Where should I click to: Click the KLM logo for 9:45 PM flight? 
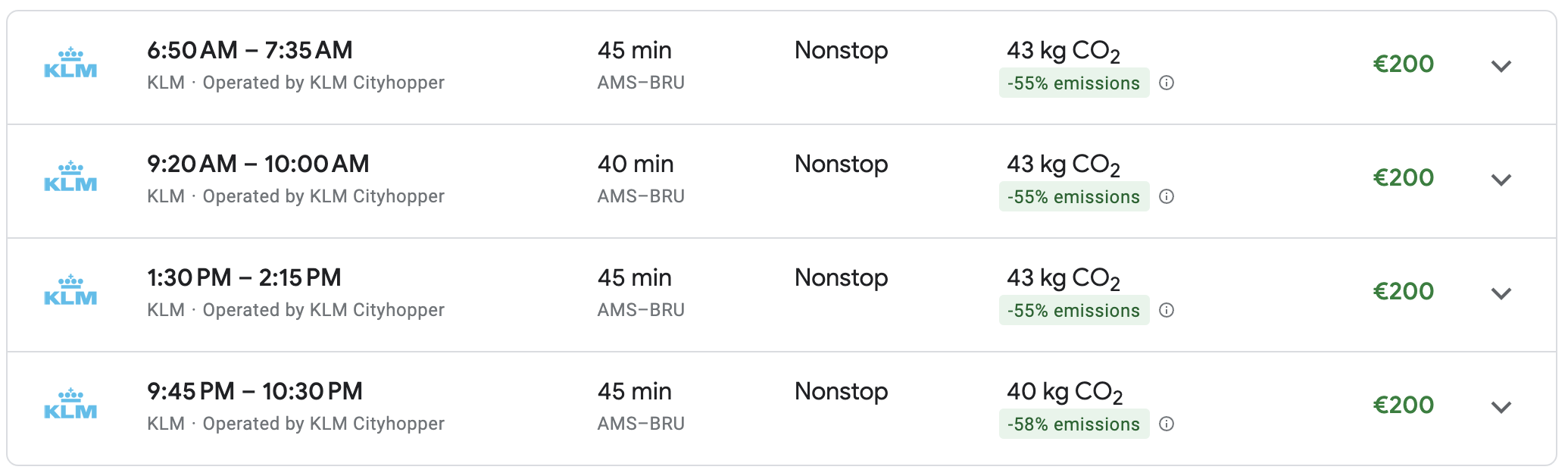(70, 405)
